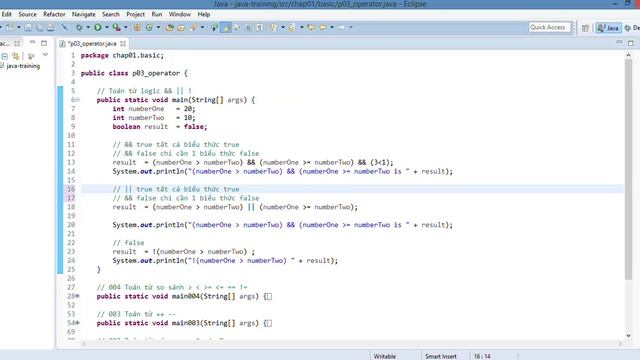Switch to the Java perspective
The height and width of the screenshot is (360, 640).
[x=608, y=28]
